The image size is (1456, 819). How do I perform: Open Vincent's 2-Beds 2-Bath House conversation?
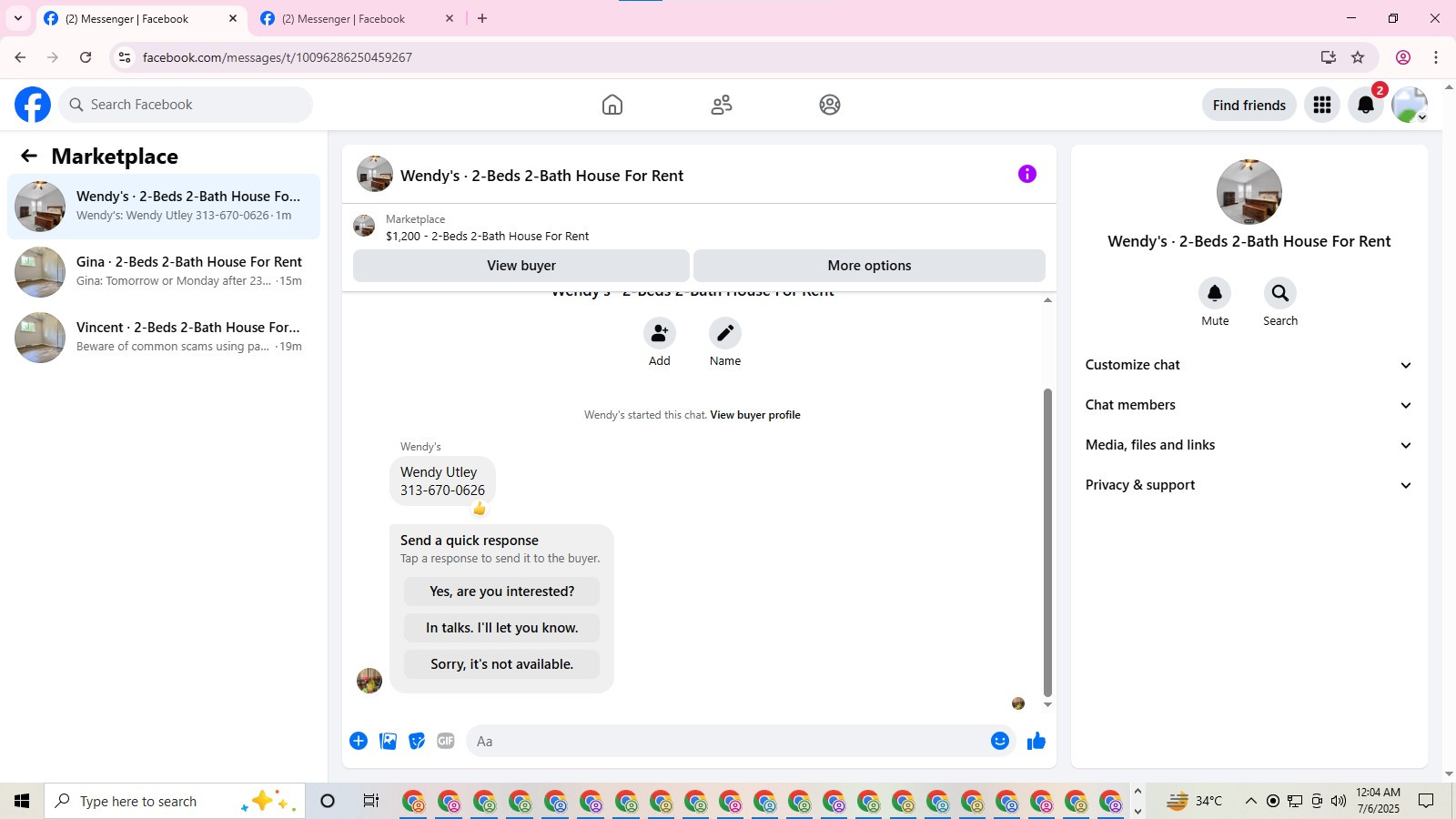[164, 338]
